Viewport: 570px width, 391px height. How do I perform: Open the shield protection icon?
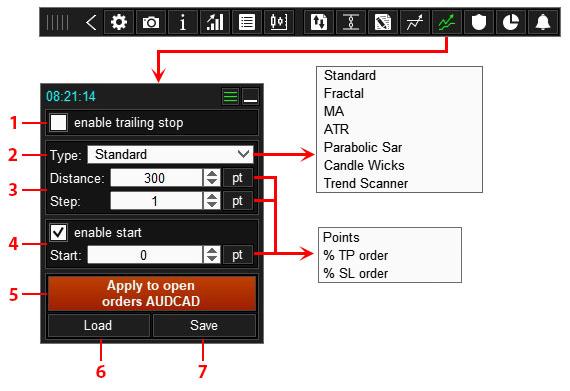tap(479, 22)
